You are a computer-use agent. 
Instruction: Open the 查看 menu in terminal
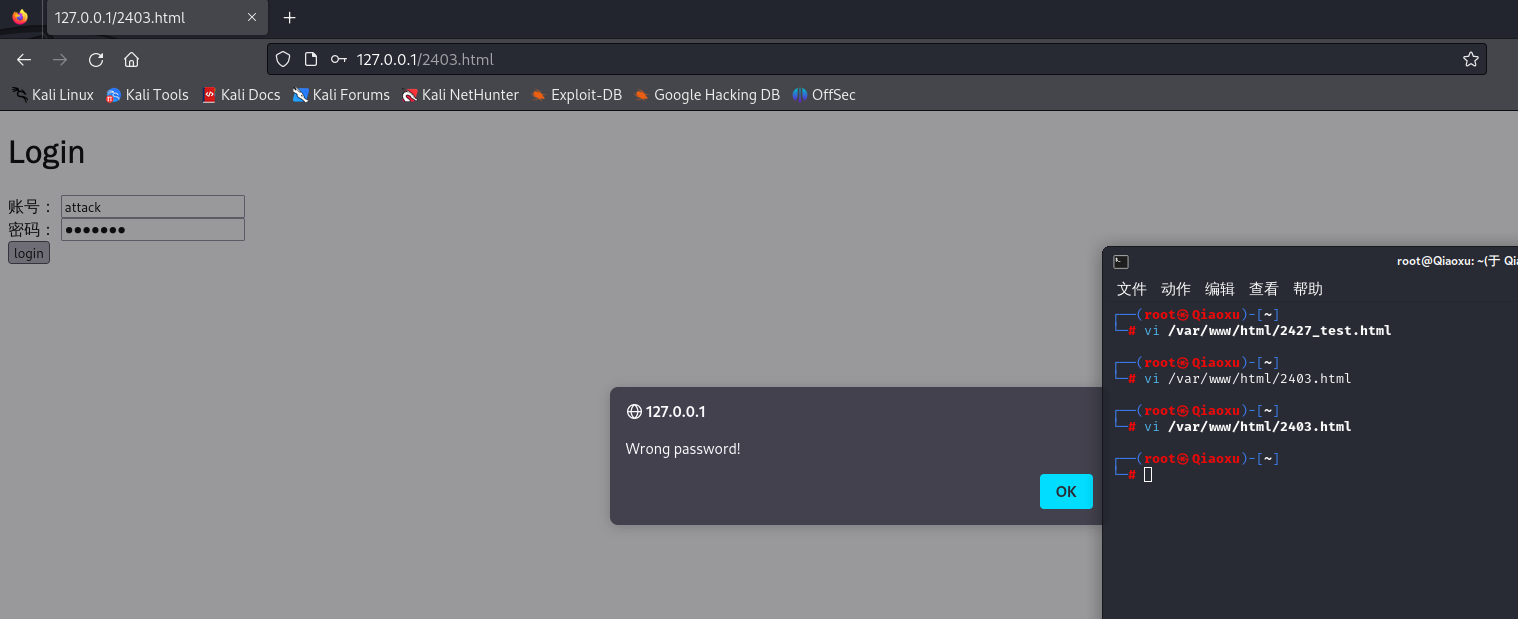[x=1263, y=289]
